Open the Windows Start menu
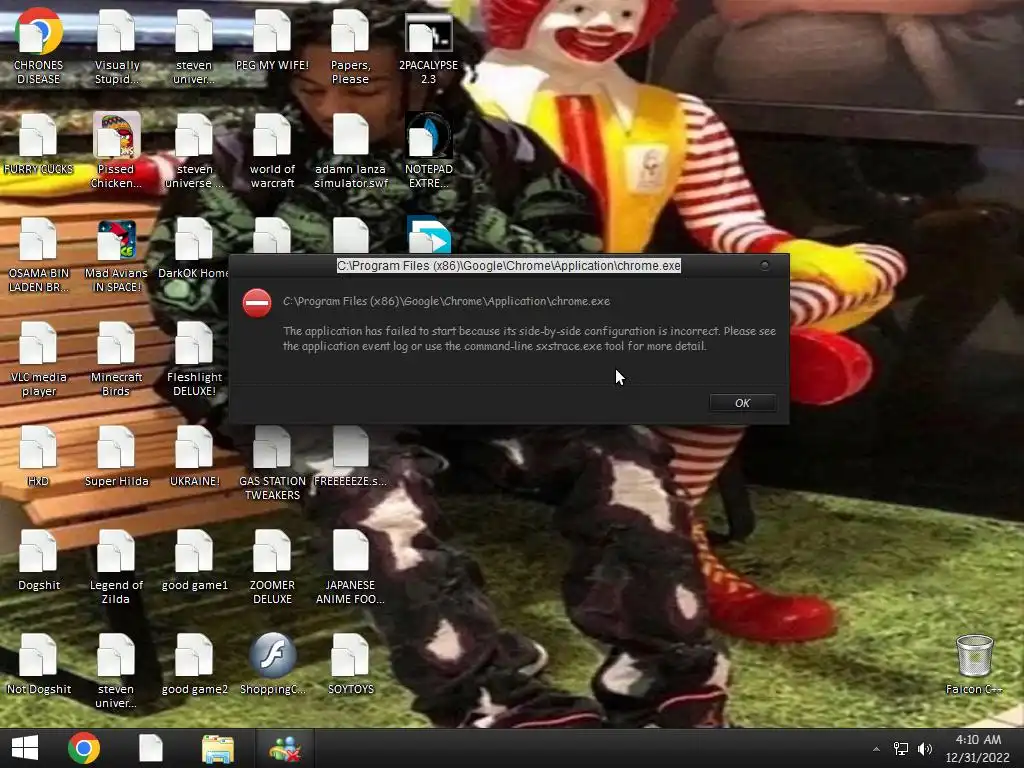Image resolution: width=1024 pixels, height=768 pixels. (25, 748)
